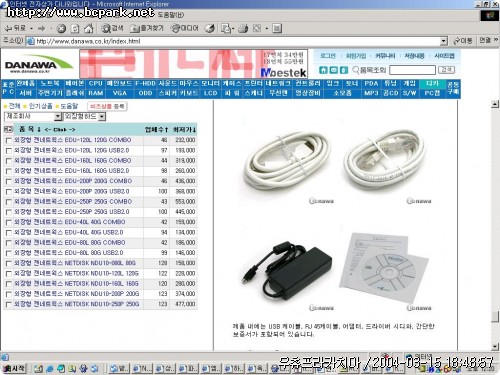Launch Internet Explorer from quick launch
Image resolution: width=500 pixels, height=375 pixels.
click(50, 369)
